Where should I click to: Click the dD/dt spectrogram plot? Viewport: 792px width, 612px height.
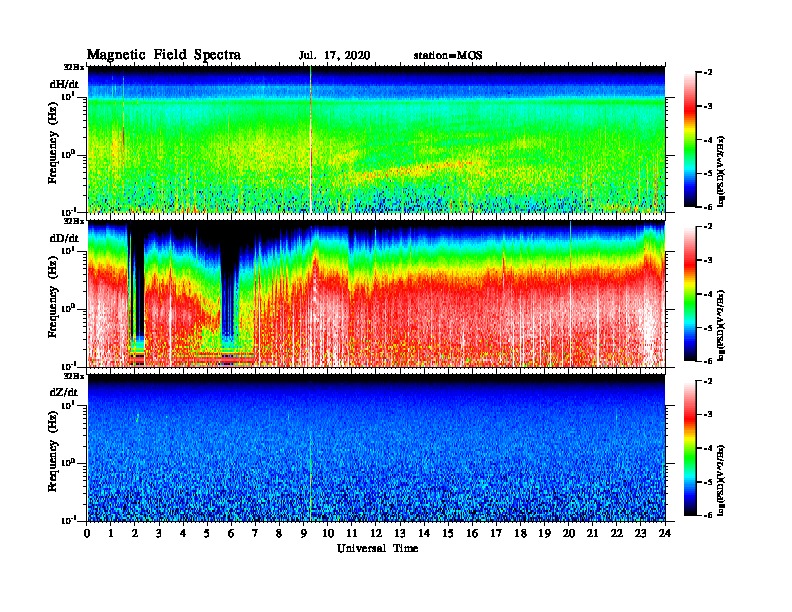click(x=376, y=294)
